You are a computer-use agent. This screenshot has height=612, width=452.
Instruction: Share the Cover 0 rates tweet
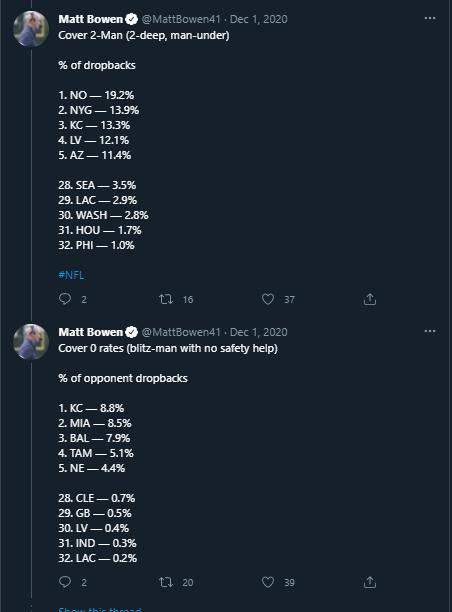pyautogui.click(x=370, y=582)
